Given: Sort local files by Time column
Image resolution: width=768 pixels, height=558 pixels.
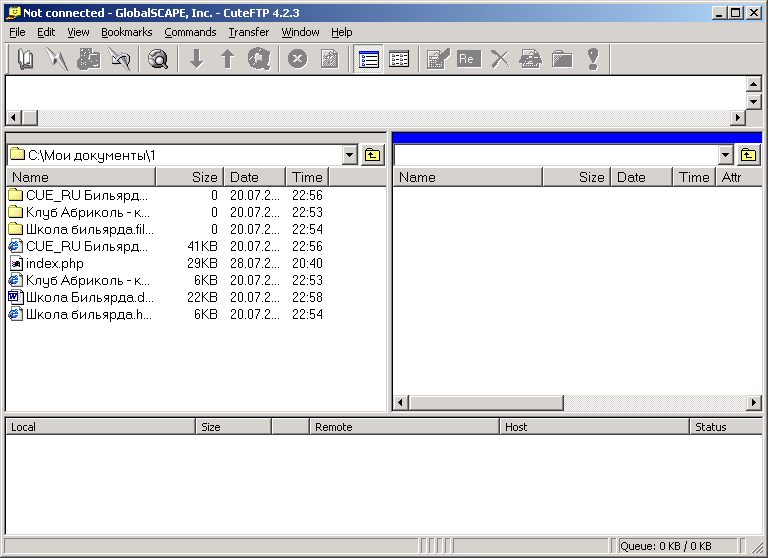Looking at the screenshot, I should tap(307, 177).
